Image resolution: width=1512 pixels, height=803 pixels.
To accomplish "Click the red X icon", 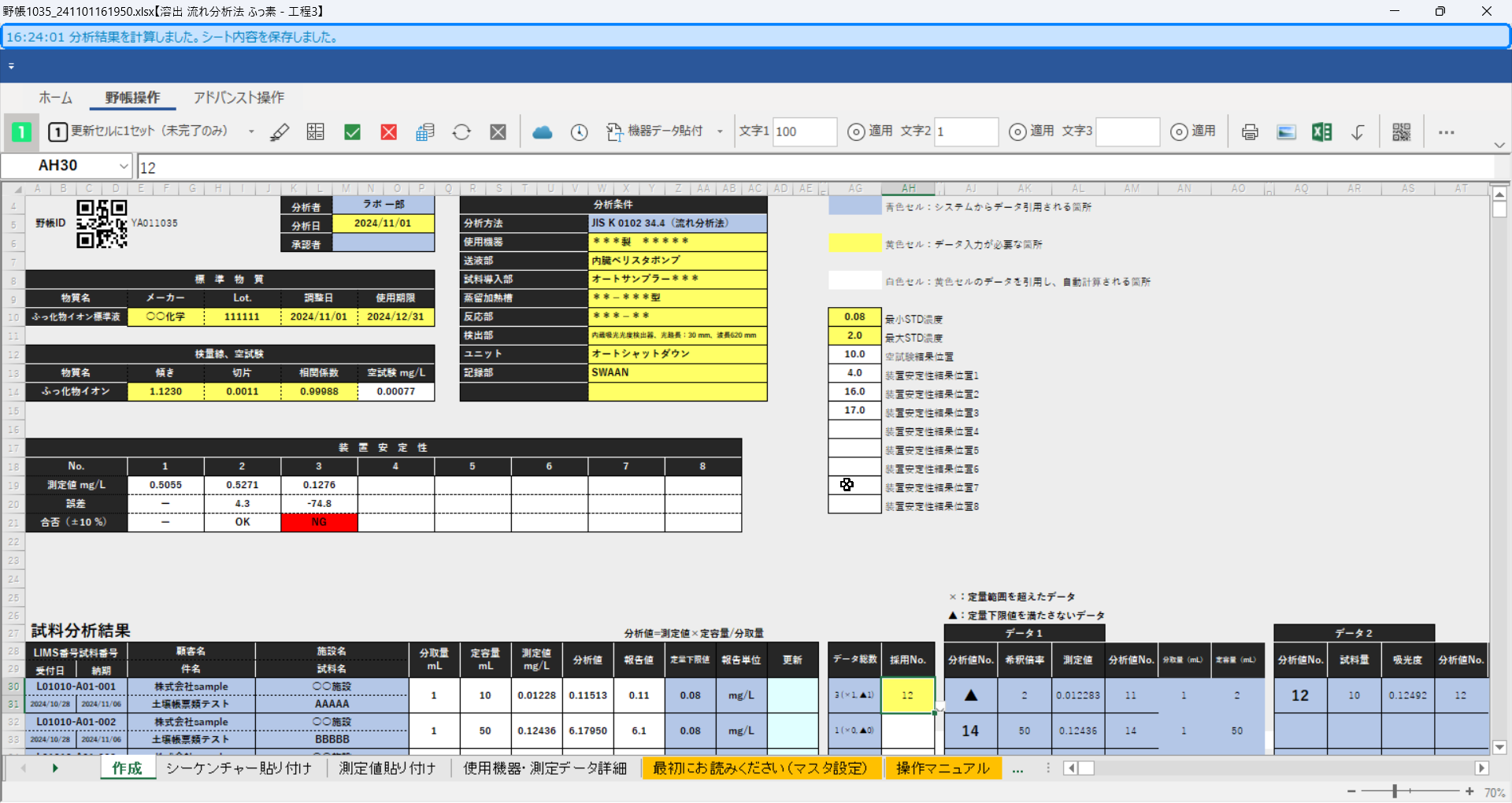I will pyautogui.click(x=389, y=132).
